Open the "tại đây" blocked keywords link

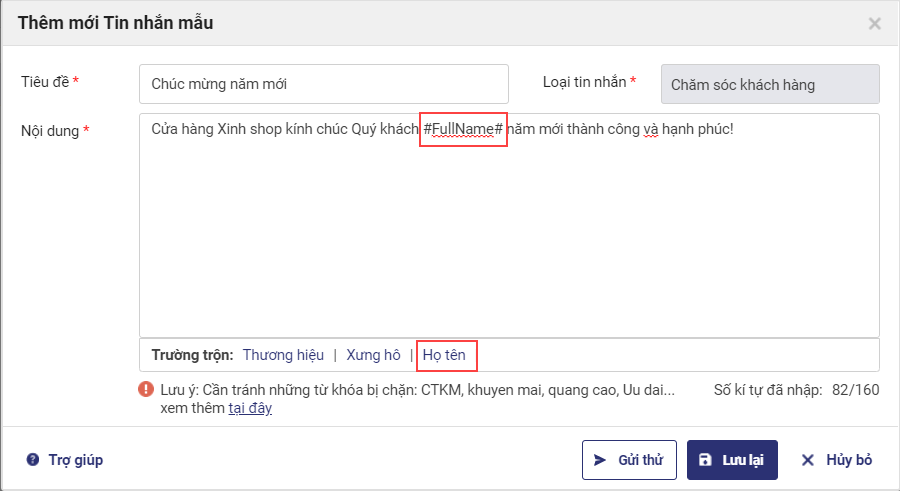coord(250,408)
